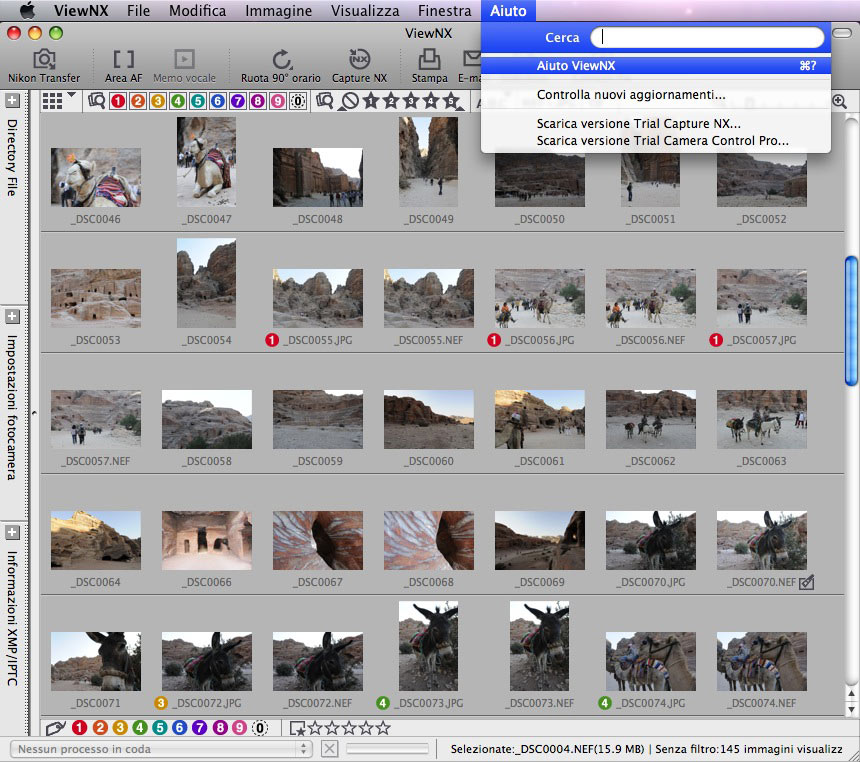Open the image in Capture NX
Viewport: 860px width, 762px height.
coord(359,66)
